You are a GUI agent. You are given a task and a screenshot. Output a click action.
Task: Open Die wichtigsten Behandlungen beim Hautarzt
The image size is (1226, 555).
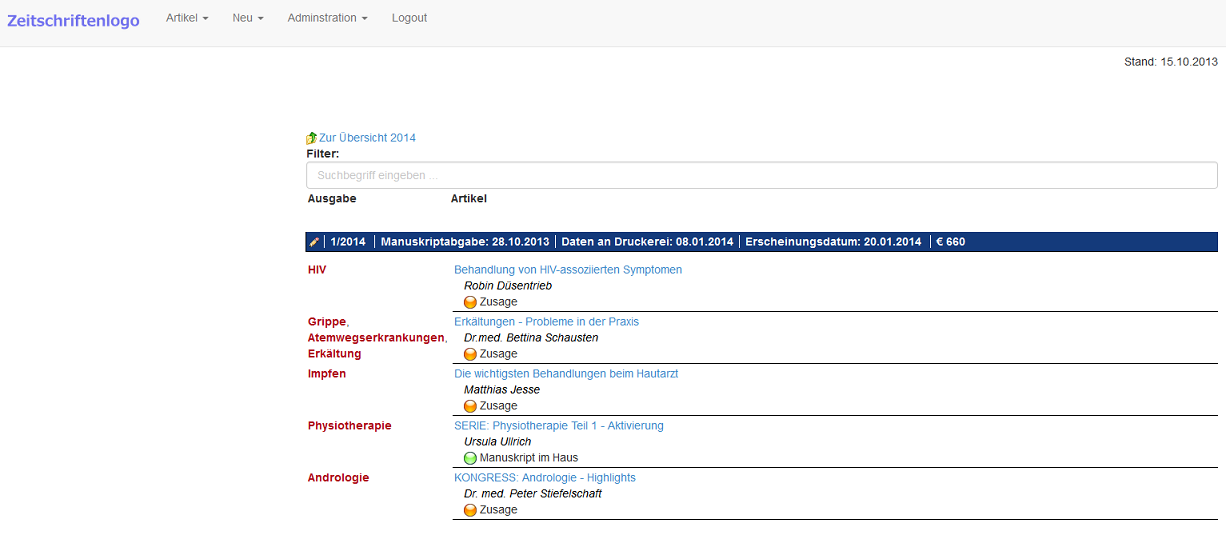[566, 374]
